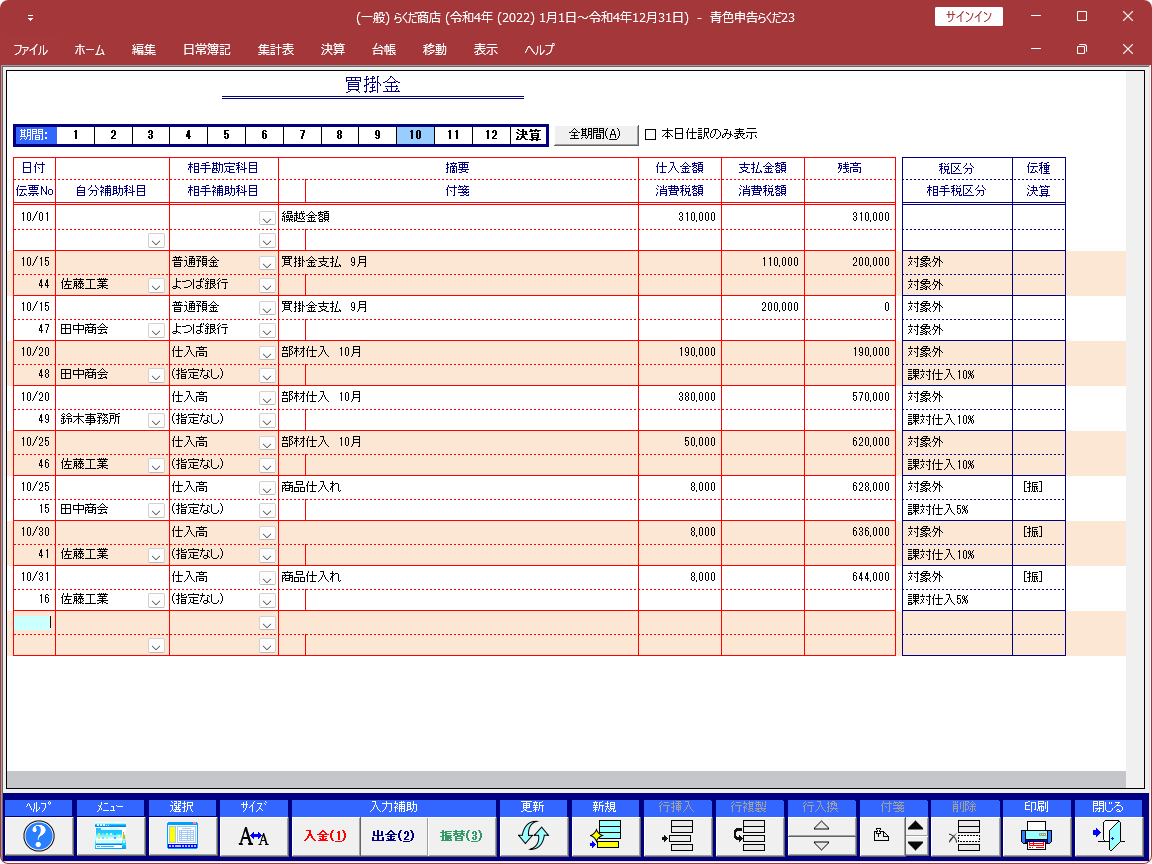Open the 決算 menu in menu bar
Viewport: 1152px width, 864px height.
(x=333, y=50)
